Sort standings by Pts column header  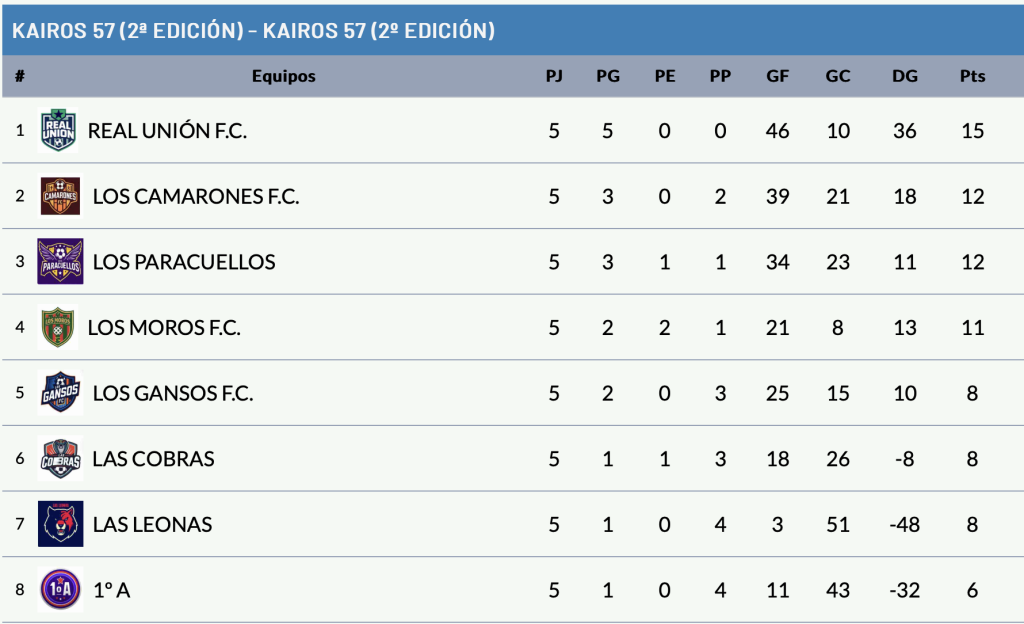point(972,76)
